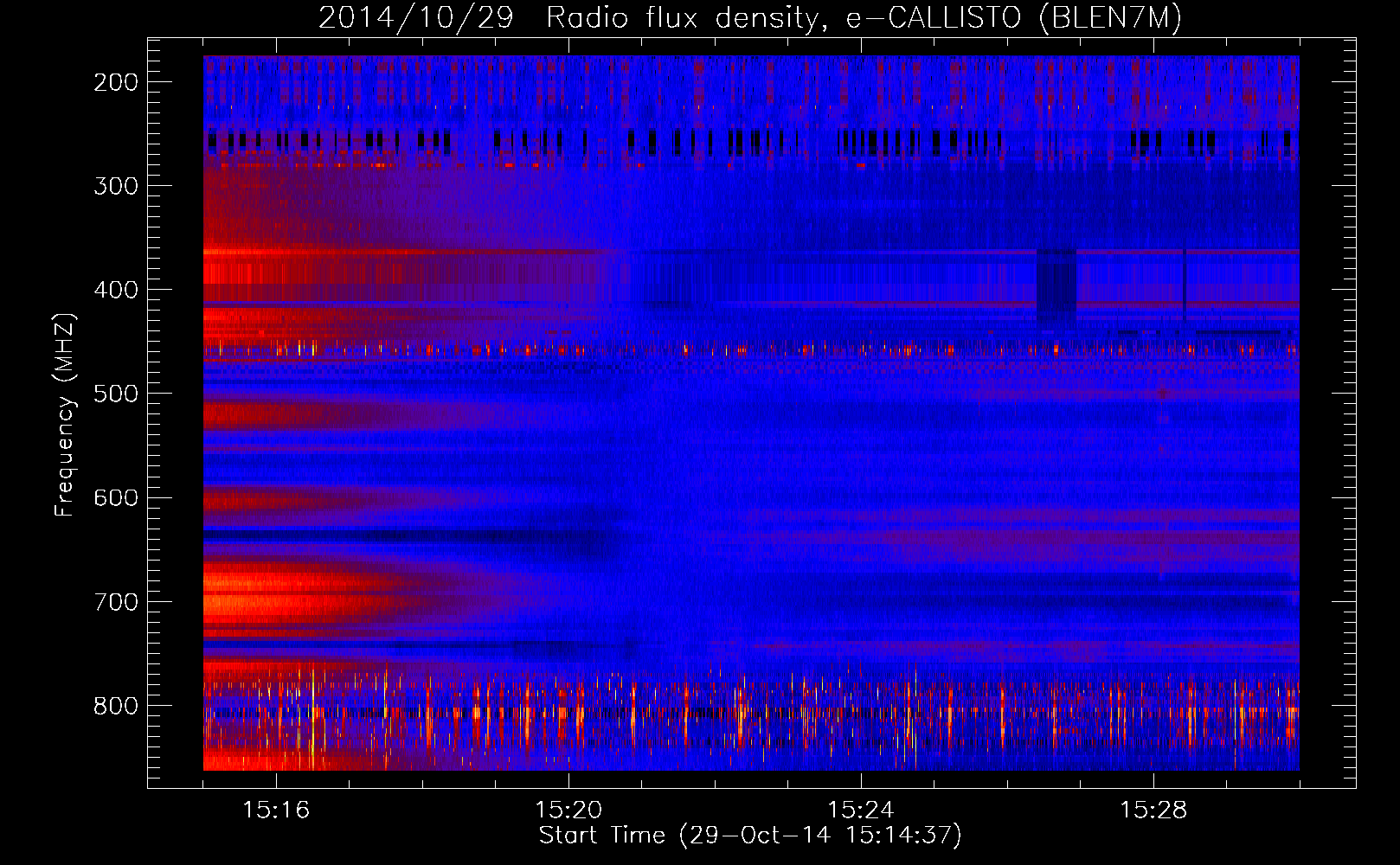Click the 600 frequency tick label
The width and height of the screenshot is (1400, 865).
(116, 497)
